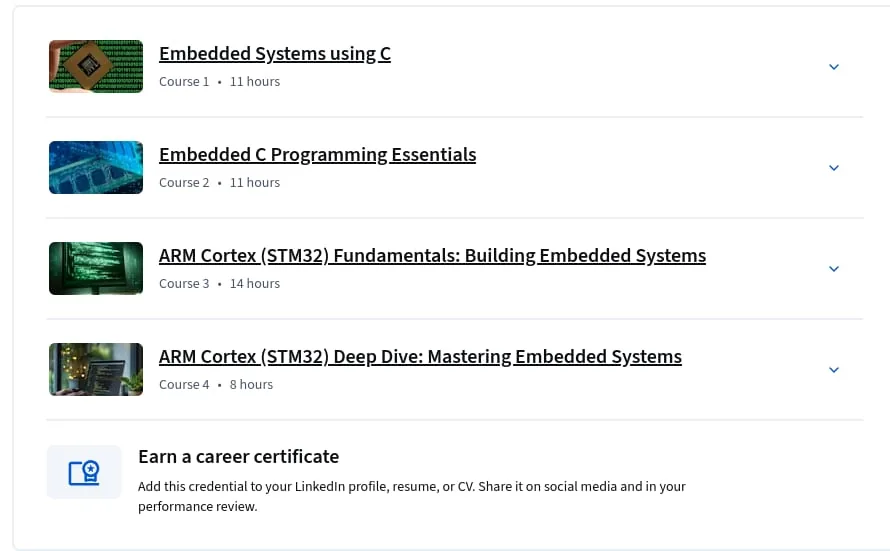Click the laptop thumbnail for Course 4
890x551 pixels.
pyautogui.click(x=96, y=369)
